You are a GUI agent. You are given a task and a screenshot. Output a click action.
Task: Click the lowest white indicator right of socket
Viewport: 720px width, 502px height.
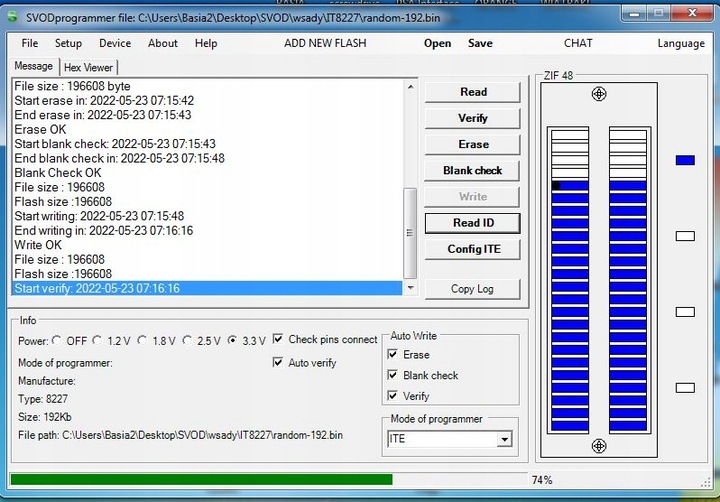tap(685, 388)
